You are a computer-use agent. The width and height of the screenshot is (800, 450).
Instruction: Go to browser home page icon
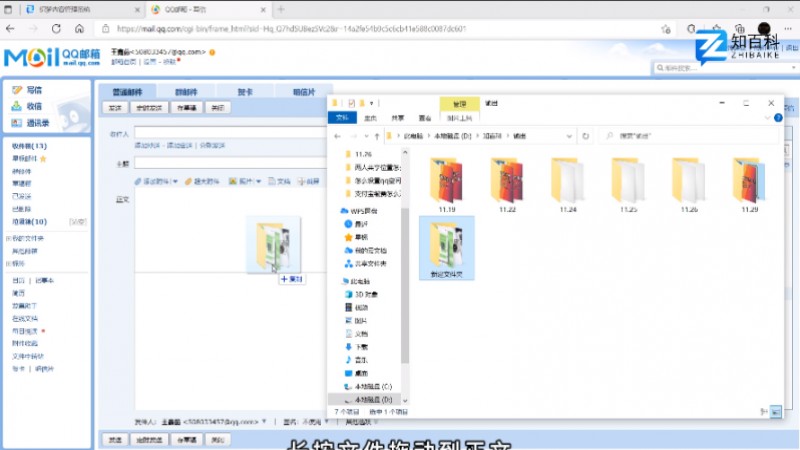point(80,29)
